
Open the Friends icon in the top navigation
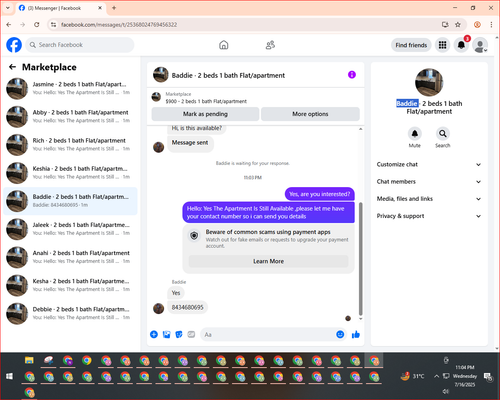click(270, 45)
